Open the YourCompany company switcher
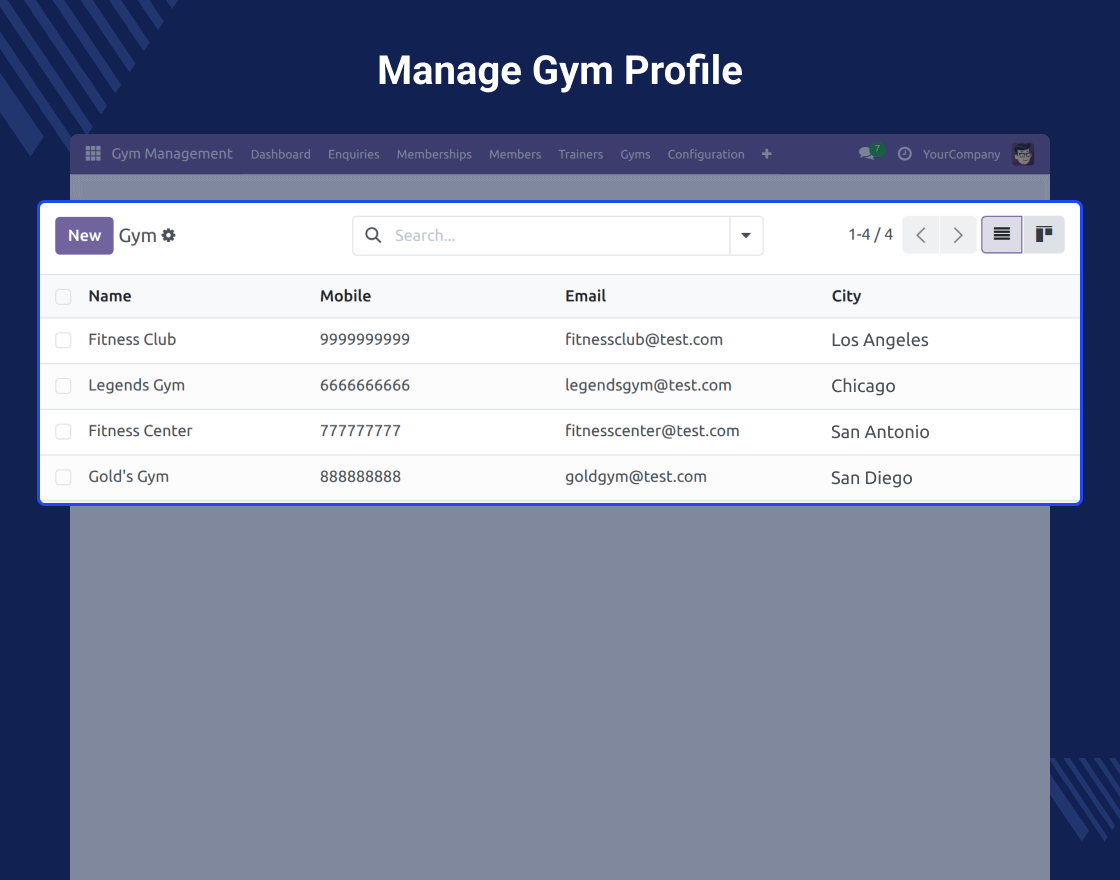The width and height of the screenshot is (1120, 880). (x=961, y=154)
